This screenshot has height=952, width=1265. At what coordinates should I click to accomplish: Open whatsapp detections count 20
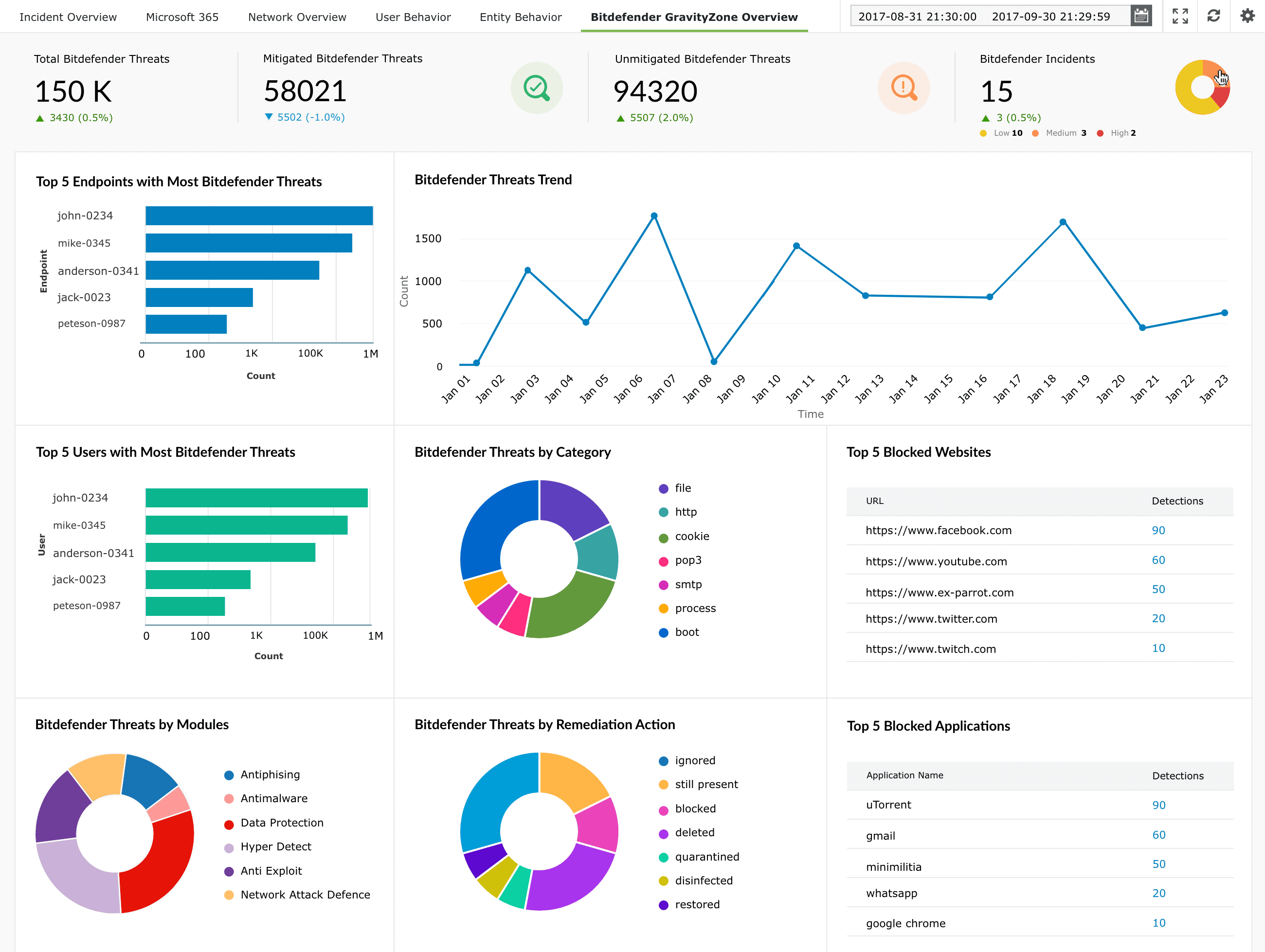(1158, 894)
